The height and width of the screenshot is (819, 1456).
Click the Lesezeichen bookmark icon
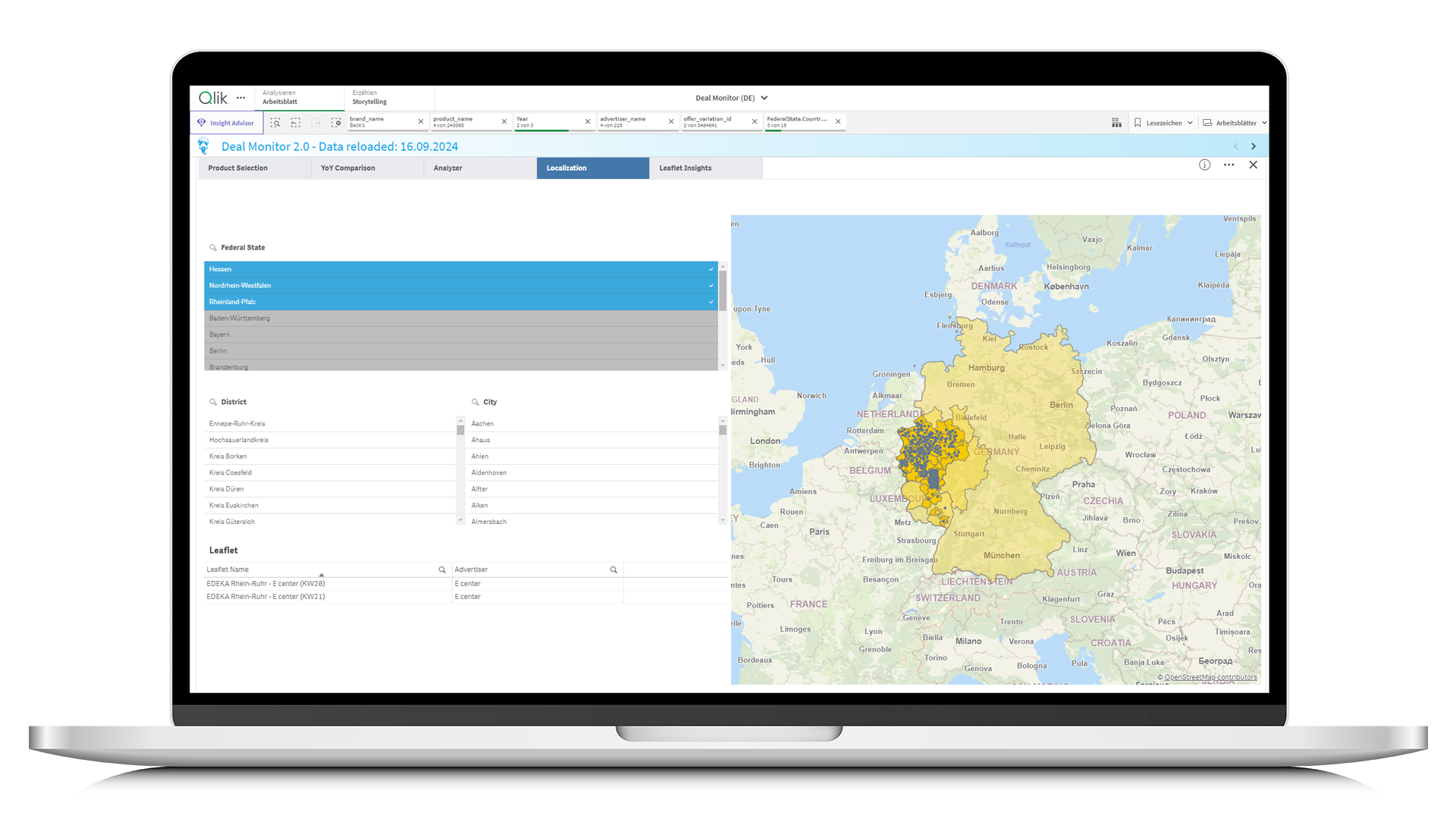[1137, 123]
